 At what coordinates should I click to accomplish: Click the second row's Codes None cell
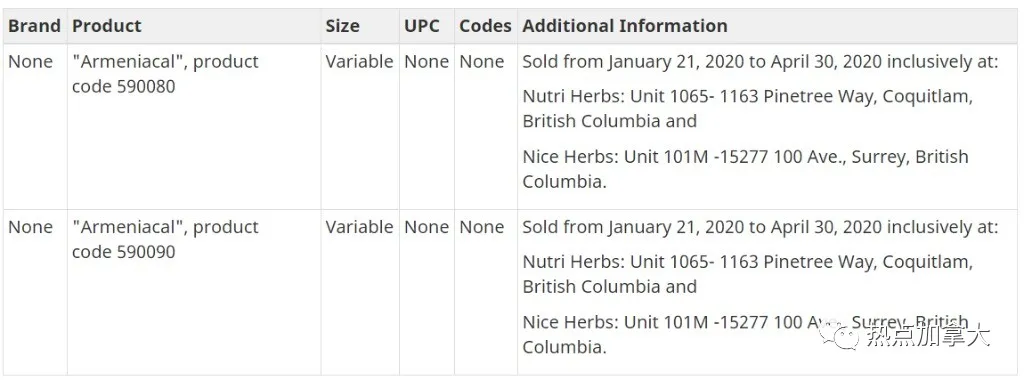coord(485,293)
